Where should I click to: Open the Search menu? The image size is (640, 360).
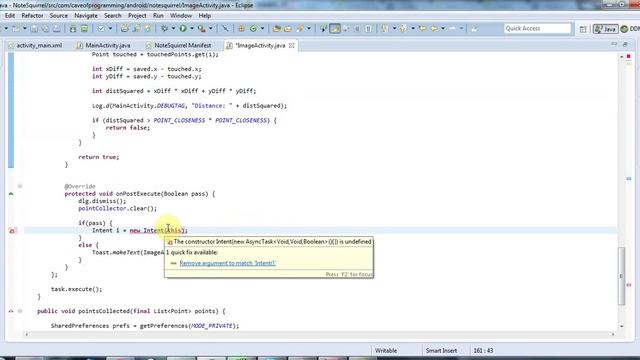coord(113,16)
